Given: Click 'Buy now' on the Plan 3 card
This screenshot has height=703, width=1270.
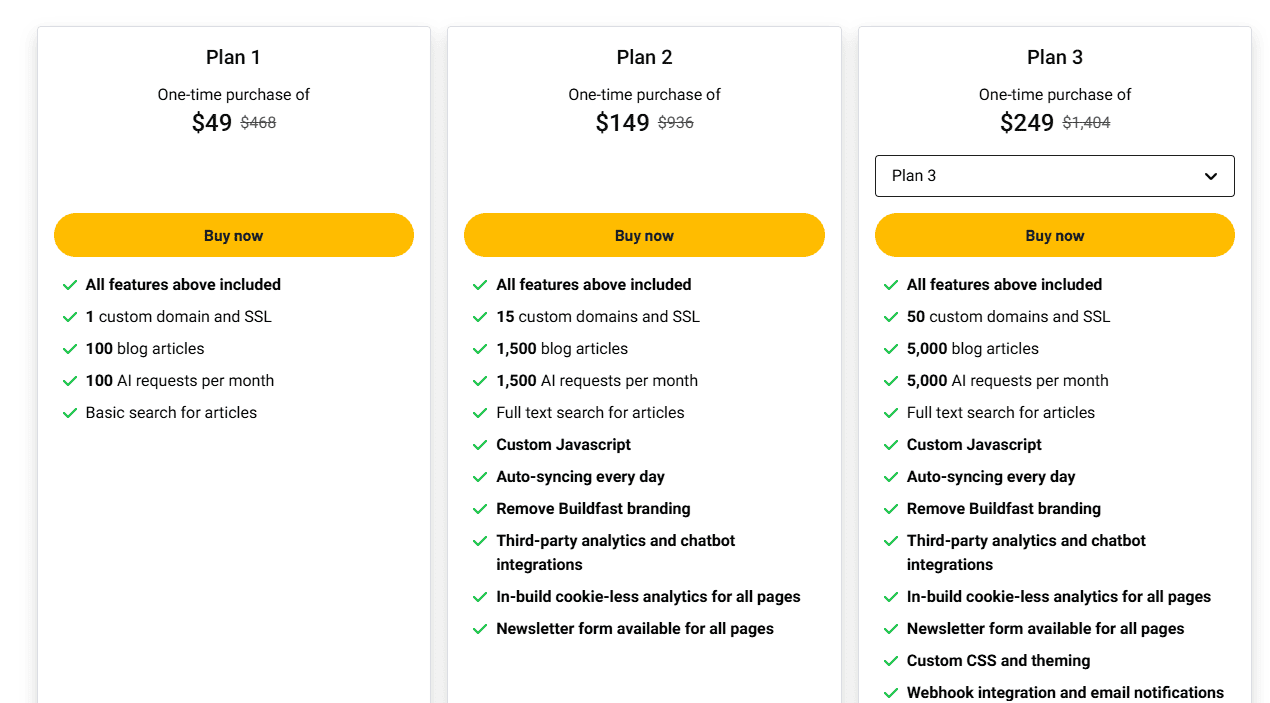Looking at the screenshot, I should pos(1055,235).
